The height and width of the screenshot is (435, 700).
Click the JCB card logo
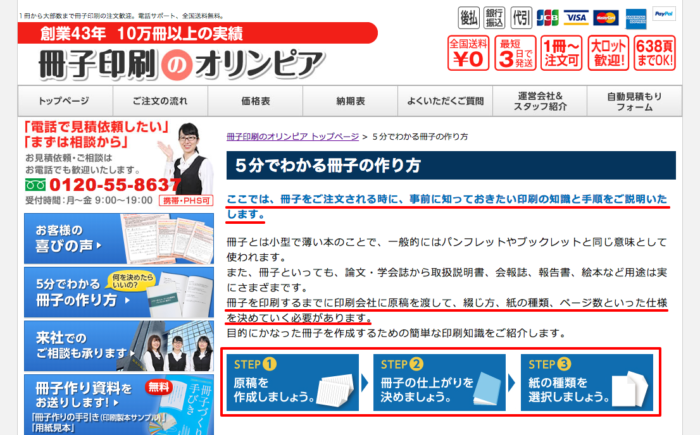(x=548, y=18)
